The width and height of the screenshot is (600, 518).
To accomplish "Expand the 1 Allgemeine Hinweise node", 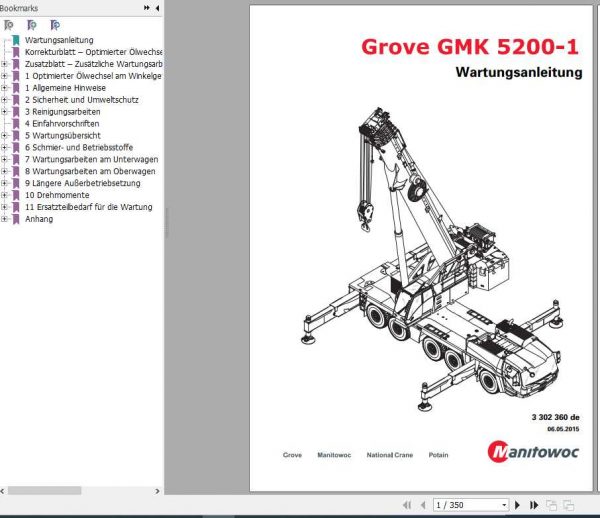I will tap(4, 88).
